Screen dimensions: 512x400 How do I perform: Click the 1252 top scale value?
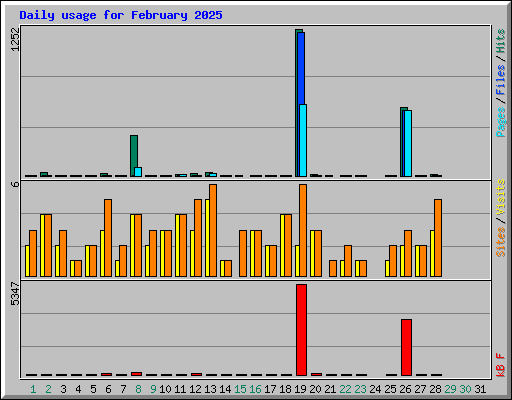pyautogui.click(x=15, y=39)
